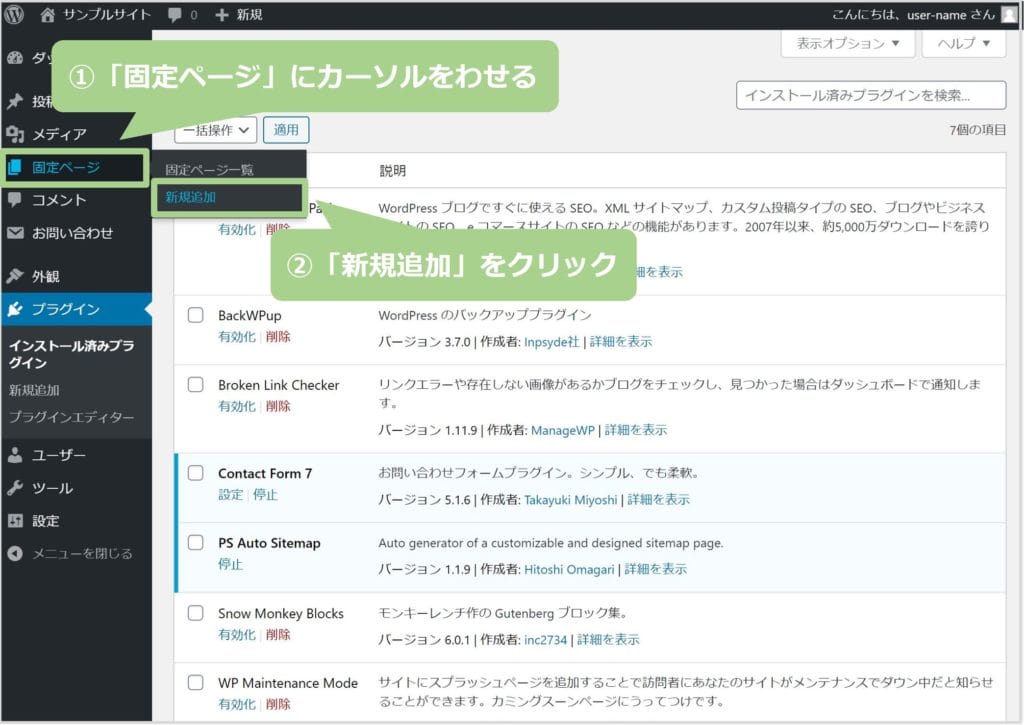
Task: Open the ManageWP author link
Action: 563,430
